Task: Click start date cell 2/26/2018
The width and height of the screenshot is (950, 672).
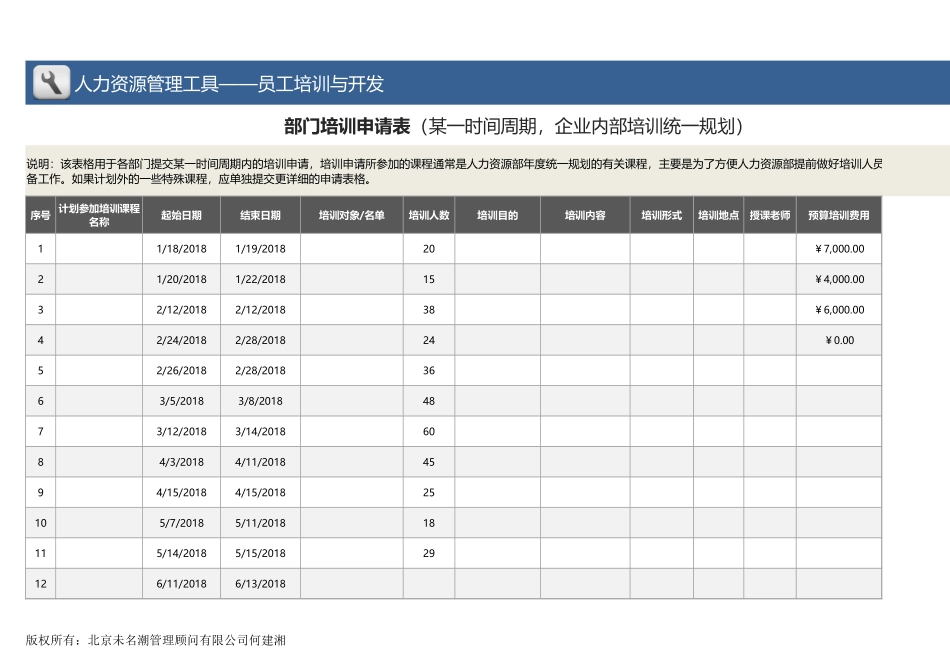Action: (181, 371)
